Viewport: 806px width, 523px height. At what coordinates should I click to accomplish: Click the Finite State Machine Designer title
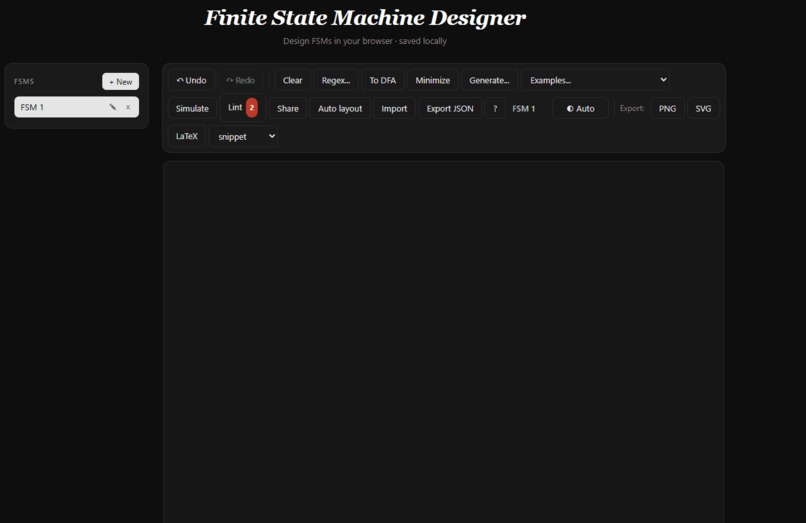[365, 18]
